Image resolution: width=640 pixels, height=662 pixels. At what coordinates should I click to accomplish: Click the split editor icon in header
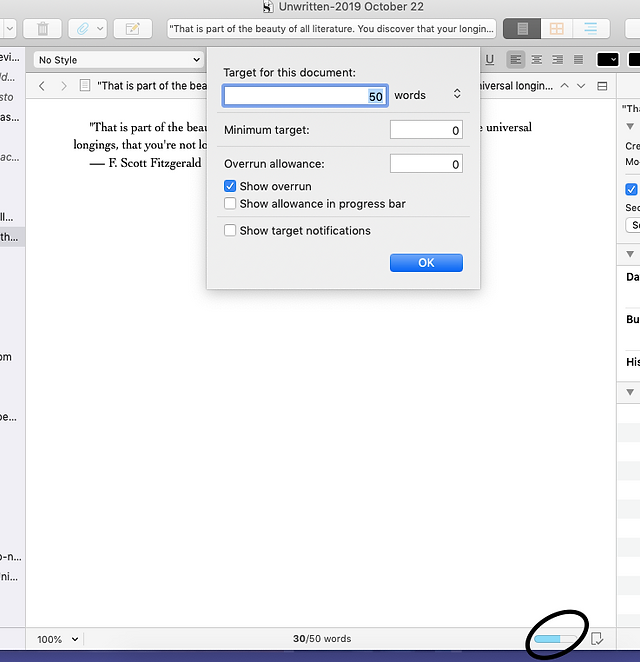coord(602,86)
